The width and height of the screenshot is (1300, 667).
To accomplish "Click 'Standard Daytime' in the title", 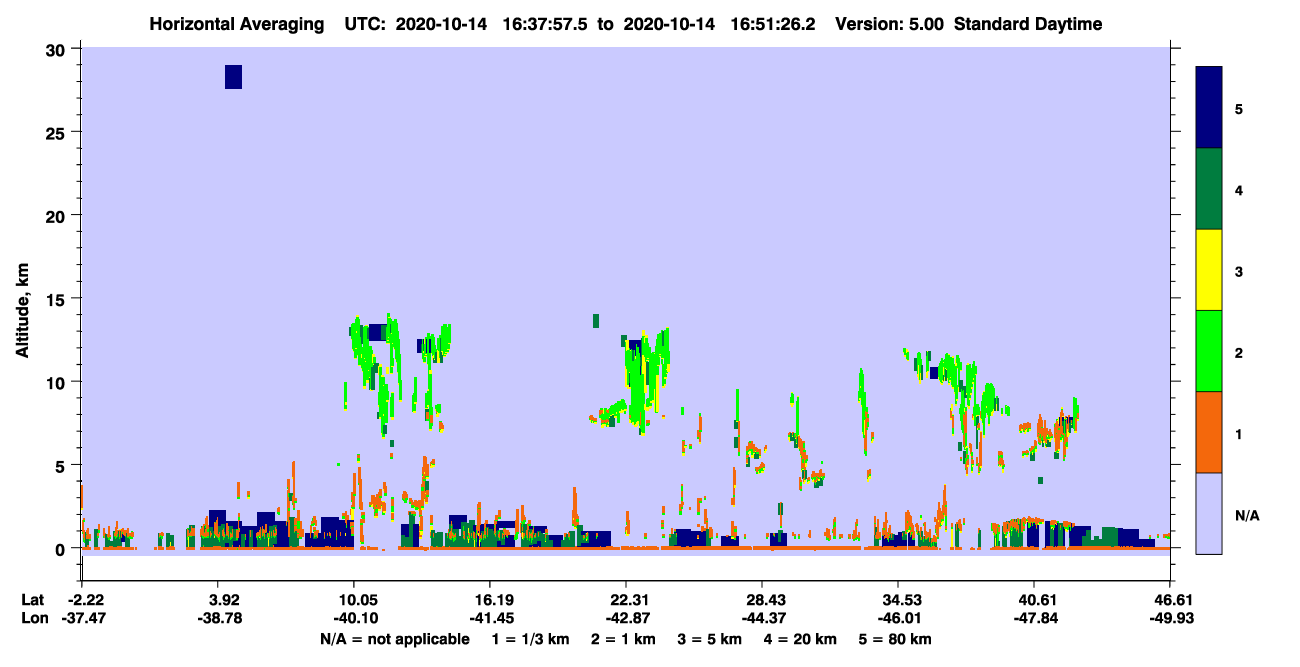I will (1028, 24).
